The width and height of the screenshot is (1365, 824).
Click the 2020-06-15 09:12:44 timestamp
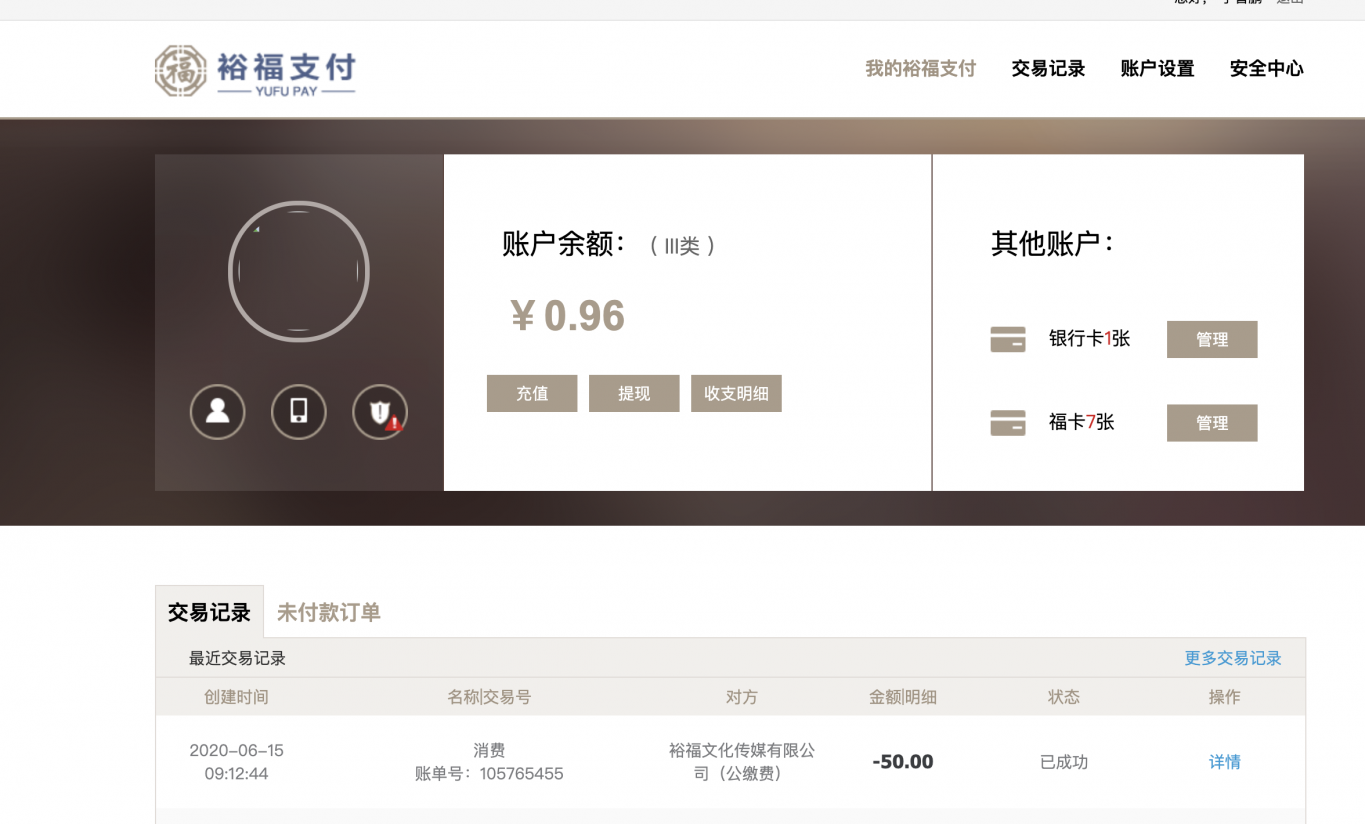click(x=237, y=762)
